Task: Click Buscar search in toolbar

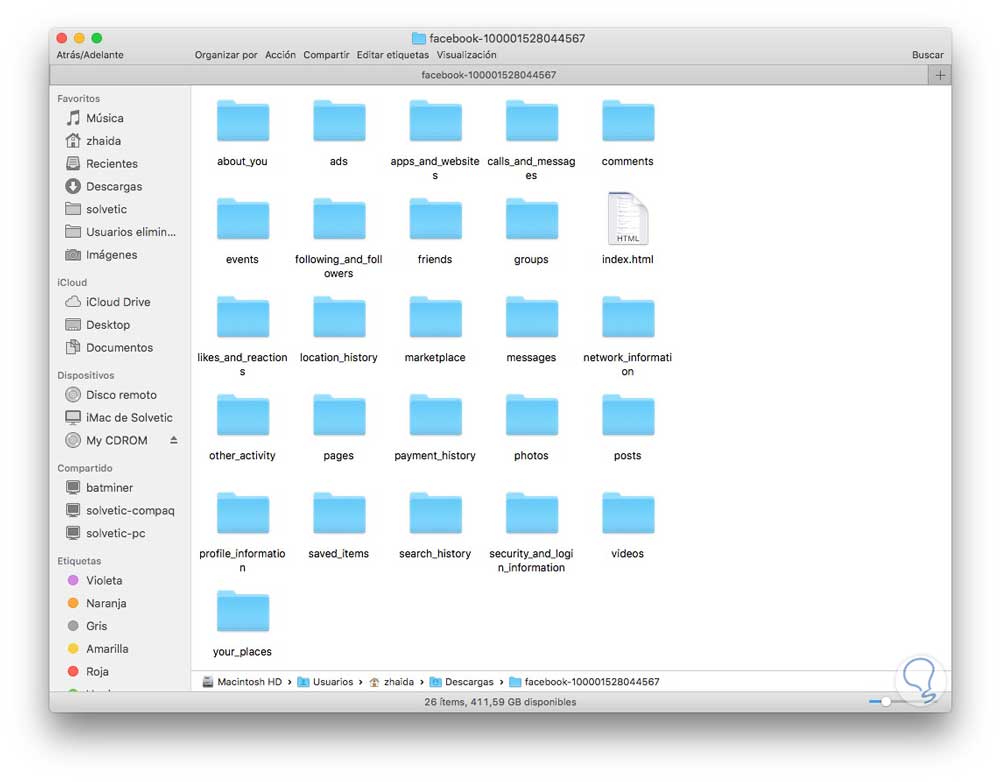Action: pos(927,55)
